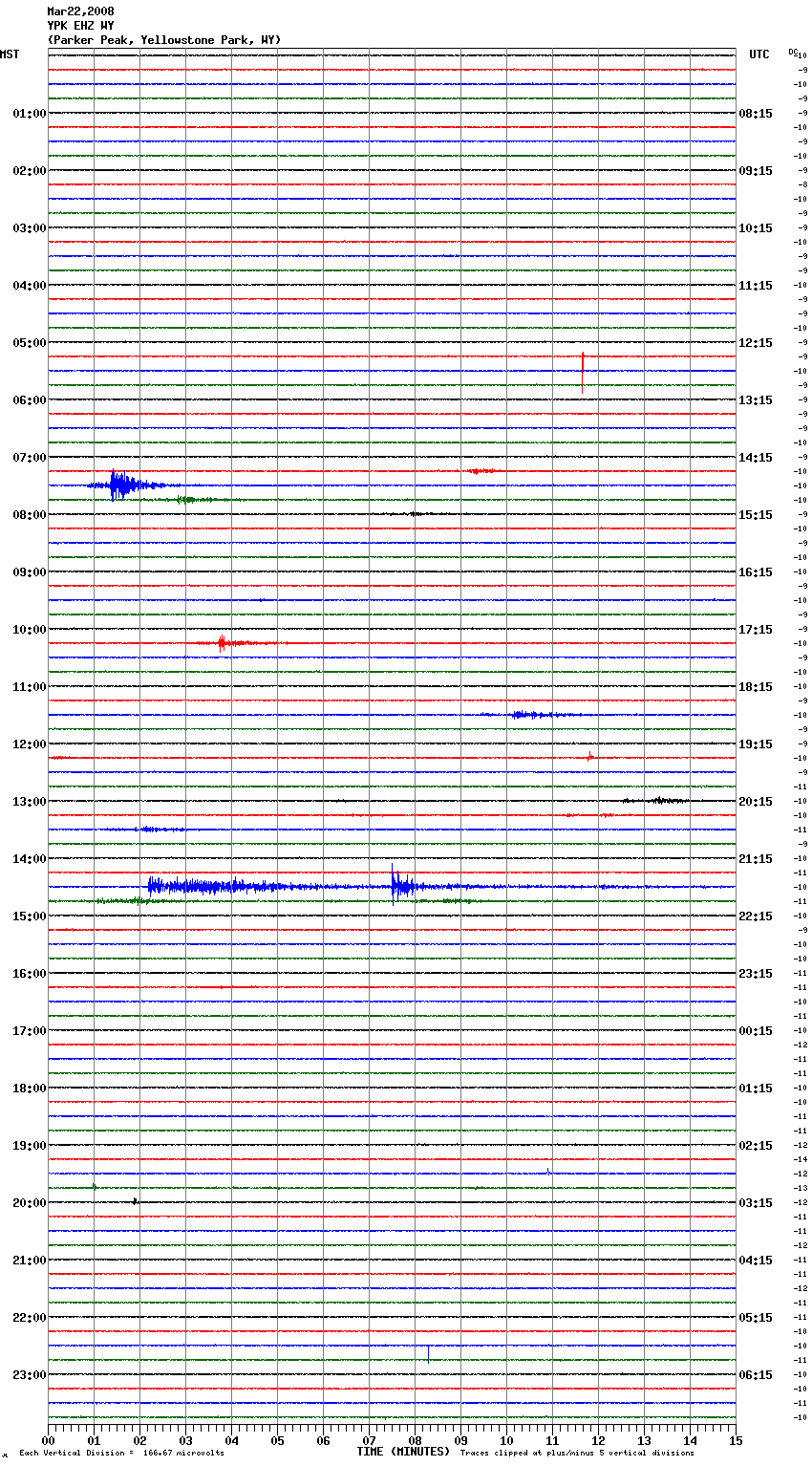Click the small red blip after 12:00 near minute 12
Viewport: 812px width, 1466px height.
(590, 757)
